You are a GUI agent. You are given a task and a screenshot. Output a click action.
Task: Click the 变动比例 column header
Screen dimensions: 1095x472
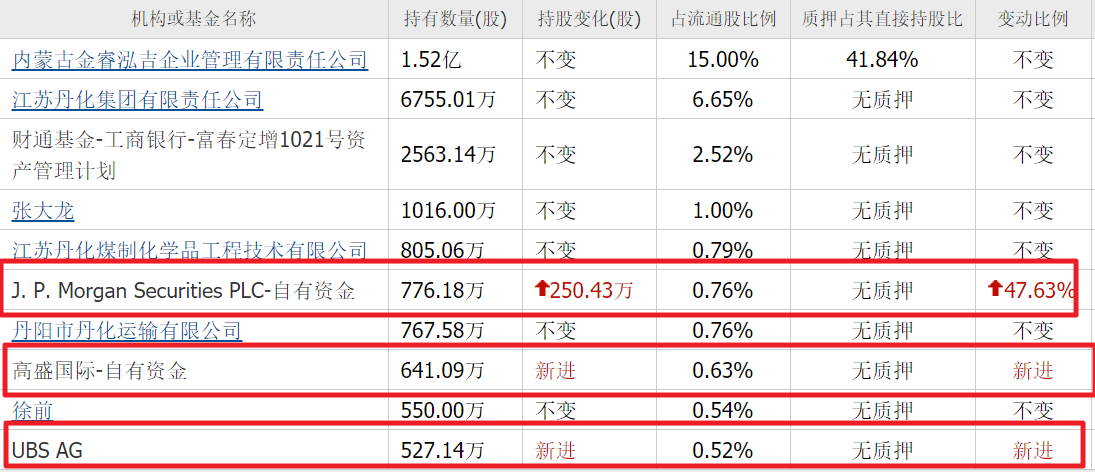(1033, 19)
